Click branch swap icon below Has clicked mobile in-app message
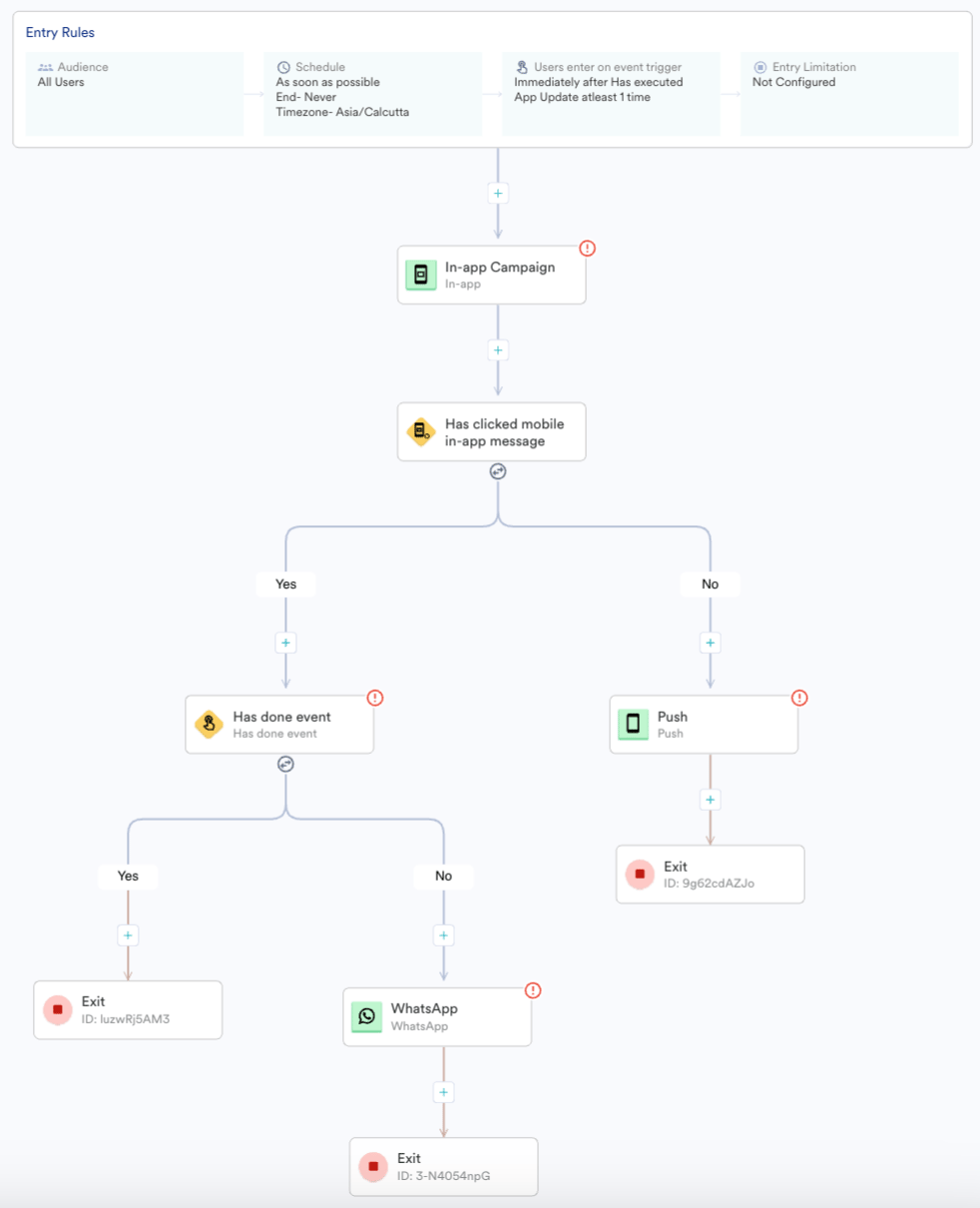 [x=498, y=471]
